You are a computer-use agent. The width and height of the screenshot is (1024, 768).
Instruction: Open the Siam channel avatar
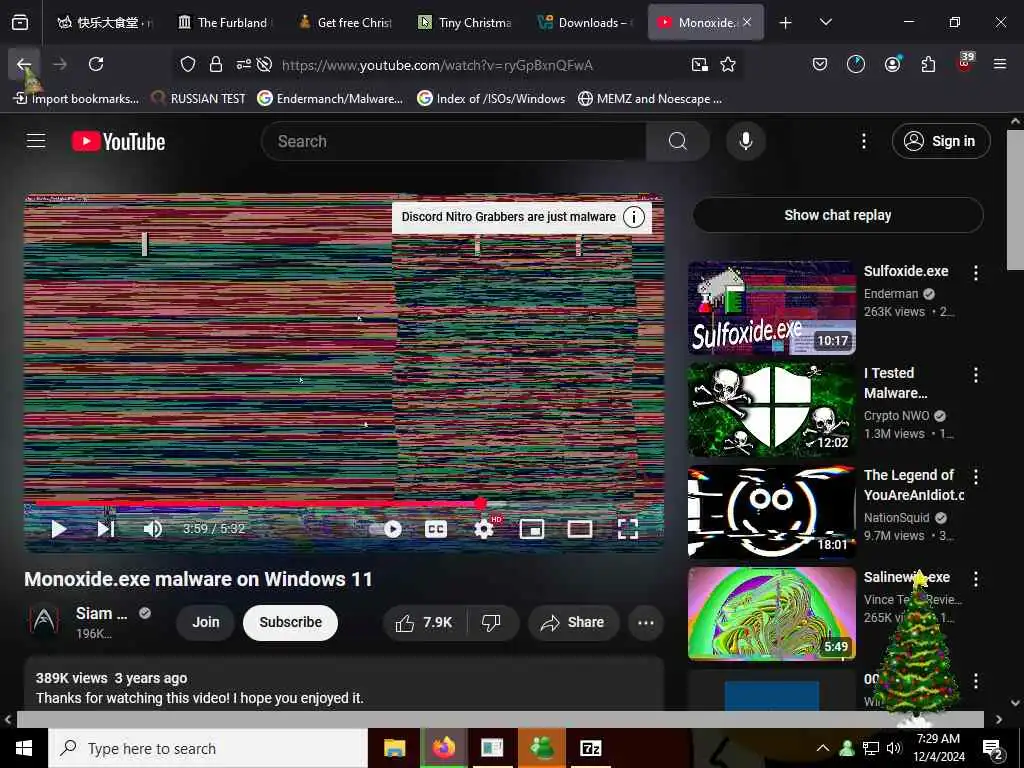pos(44,622)
